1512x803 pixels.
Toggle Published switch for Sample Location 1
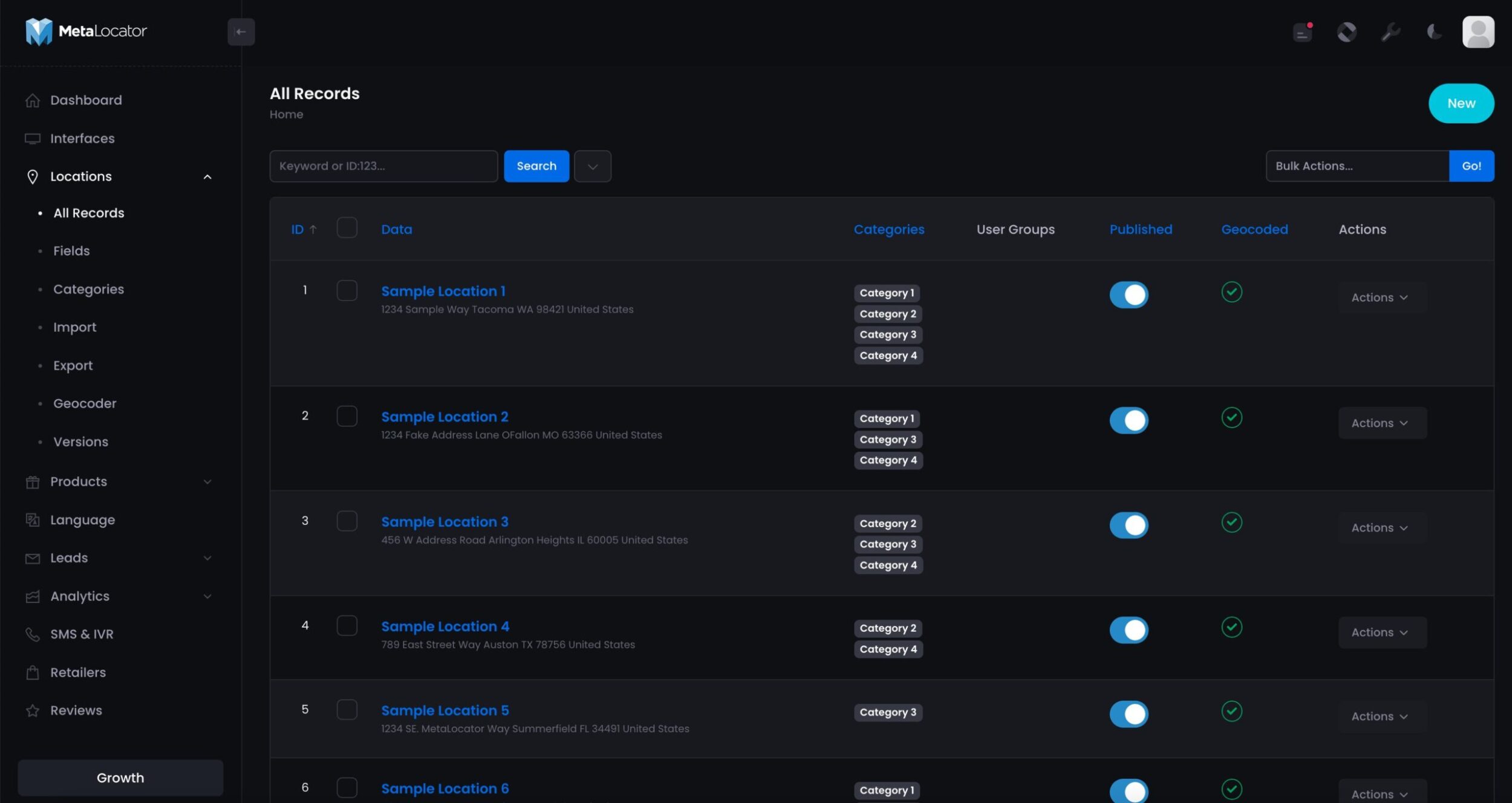pyautogui.click(x=1129, y=295)
